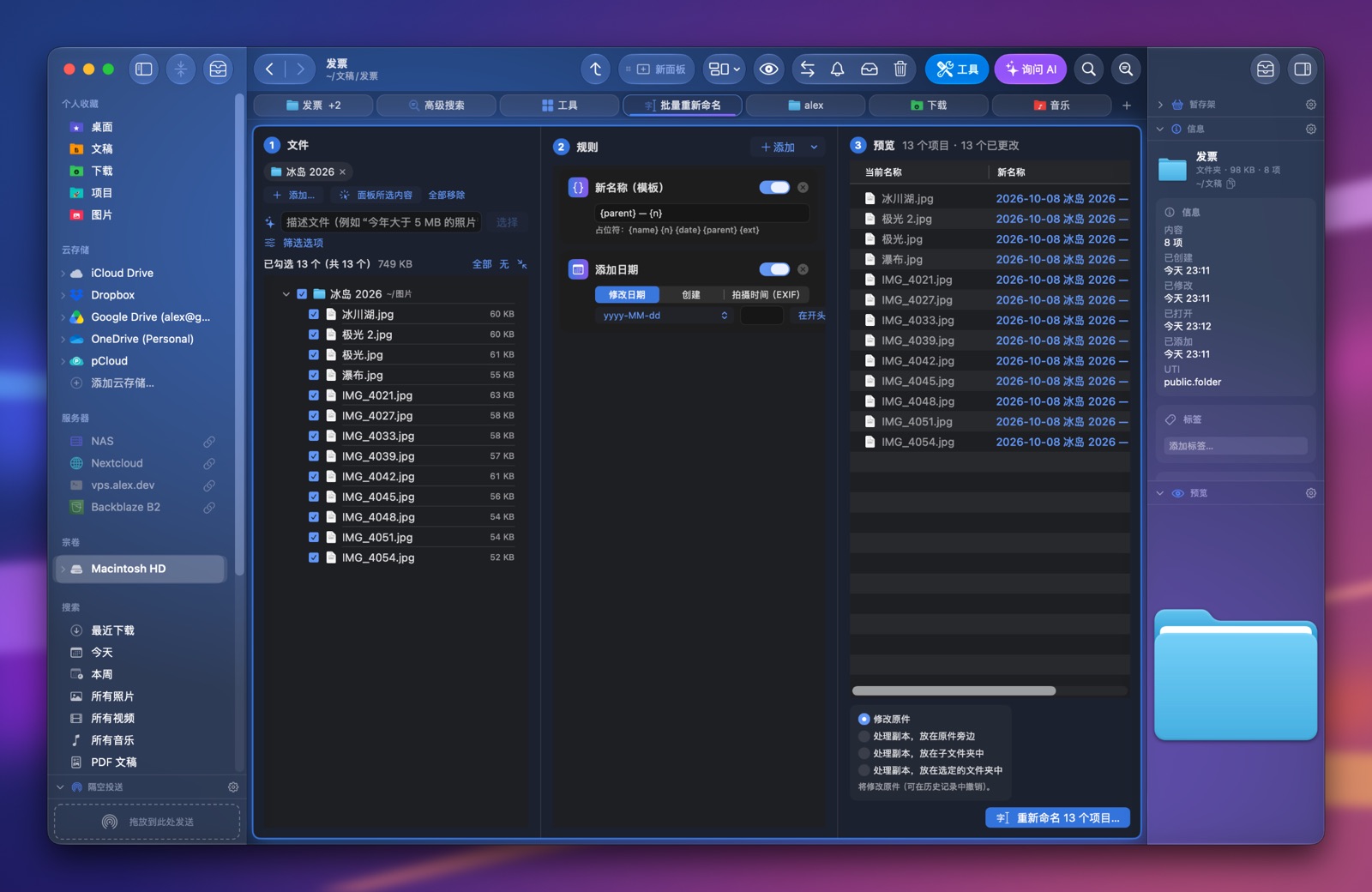Uncheck the 冰川湖.jpg checkbox
The height and width of the screenshot is (892, 1372).
point(314,315)
